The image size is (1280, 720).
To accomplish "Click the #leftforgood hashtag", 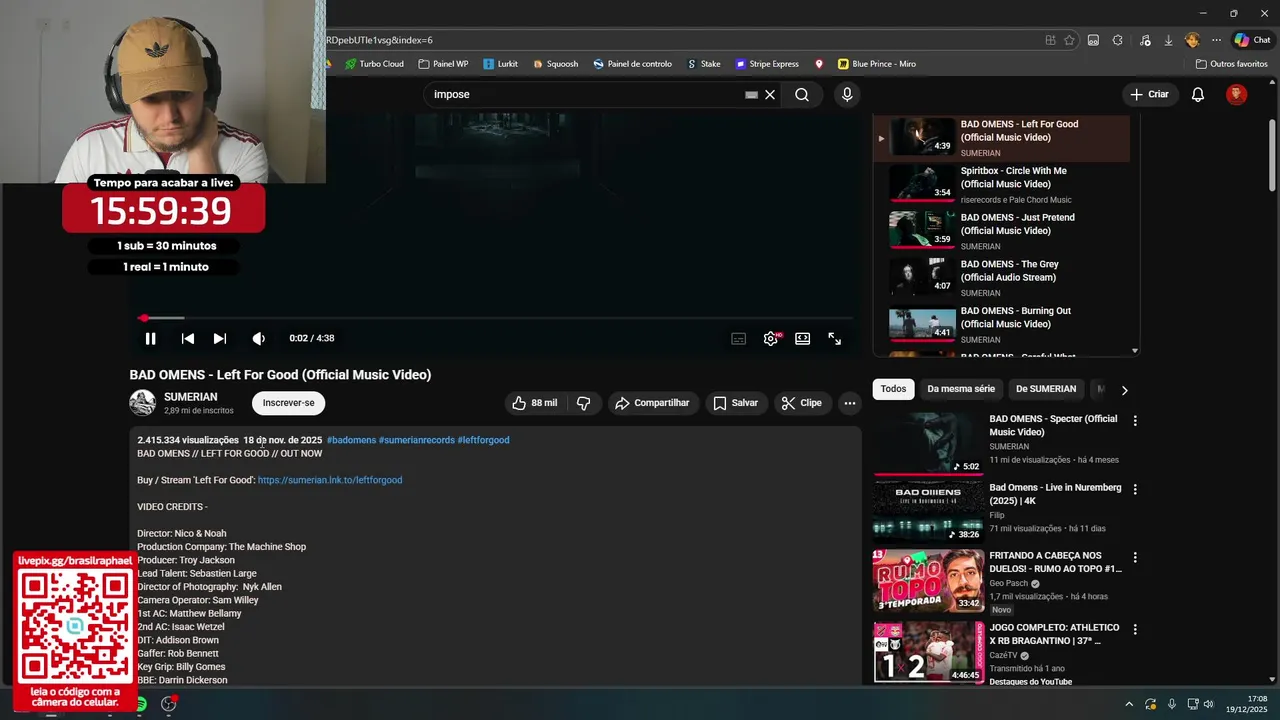I will coord(483,440).
